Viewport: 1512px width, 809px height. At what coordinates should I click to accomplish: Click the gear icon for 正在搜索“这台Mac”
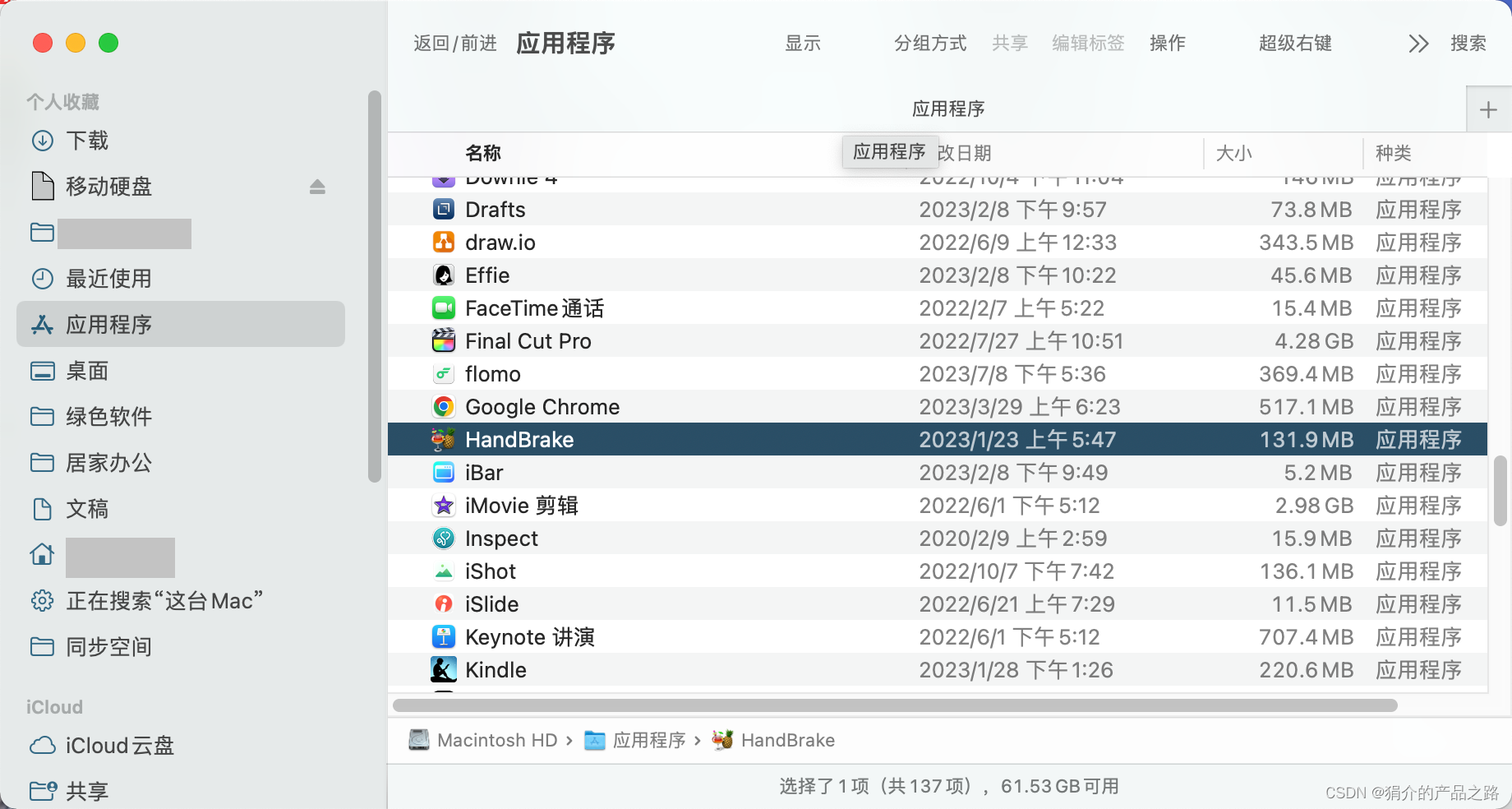coord(43,601)
